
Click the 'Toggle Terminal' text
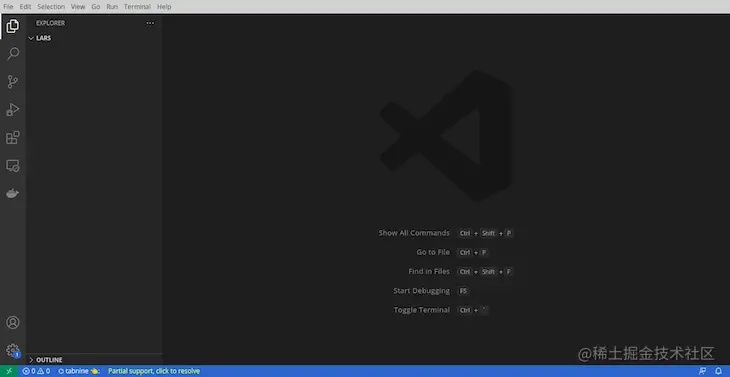click(421, 310)
